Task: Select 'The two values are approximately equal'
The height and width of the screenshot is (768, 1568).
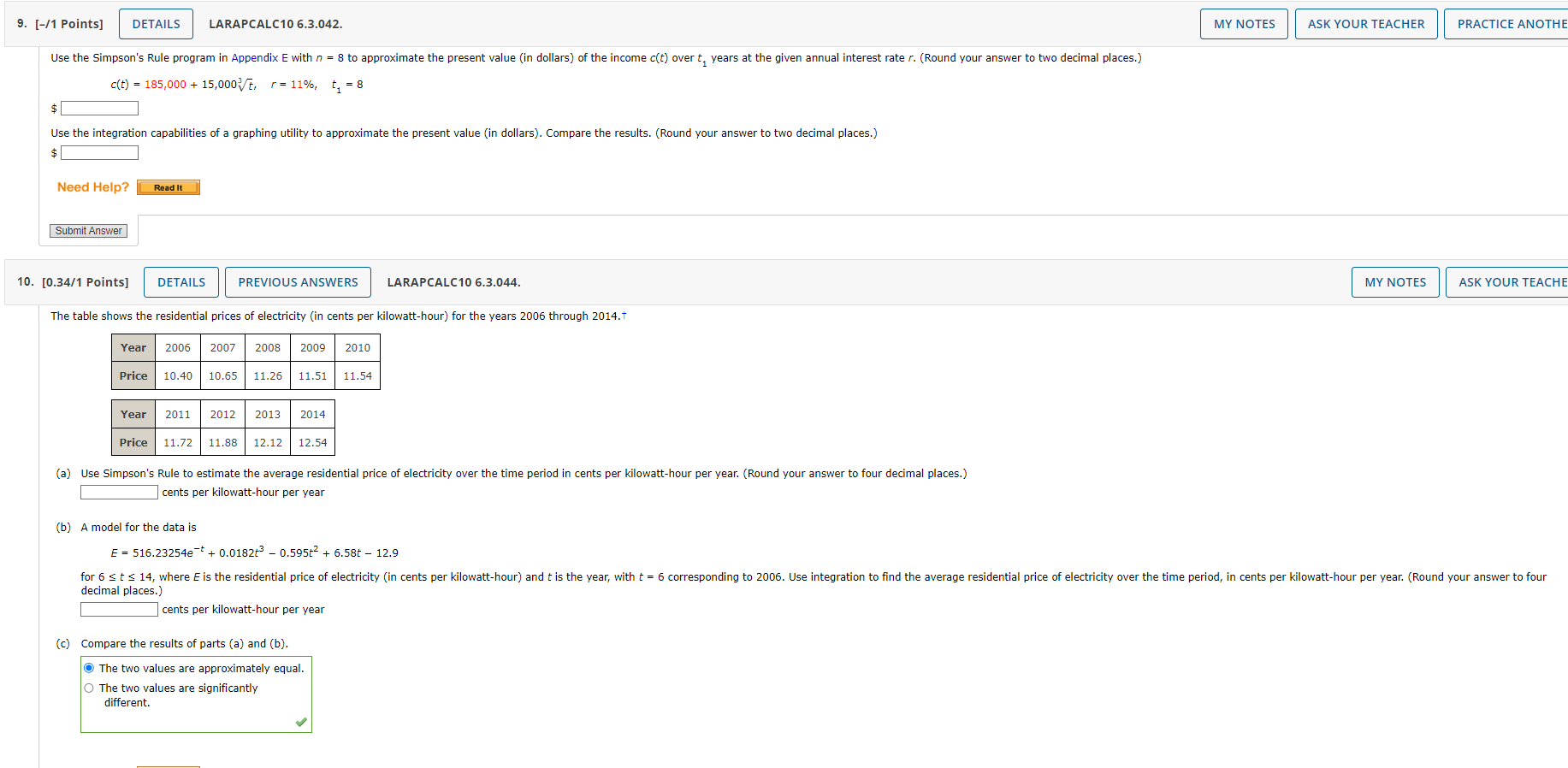Action: click(88, 667)
